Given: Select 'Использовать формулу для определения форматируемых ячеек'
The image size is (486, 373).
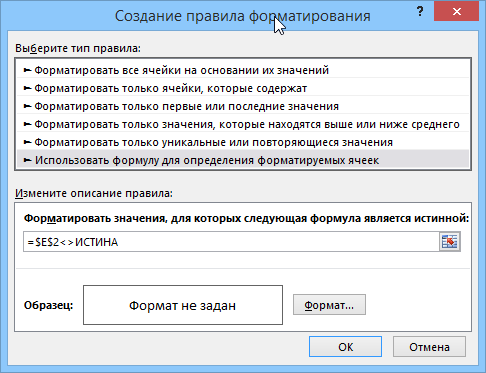Looking at the screenshot, I should (x=243, y=160).
